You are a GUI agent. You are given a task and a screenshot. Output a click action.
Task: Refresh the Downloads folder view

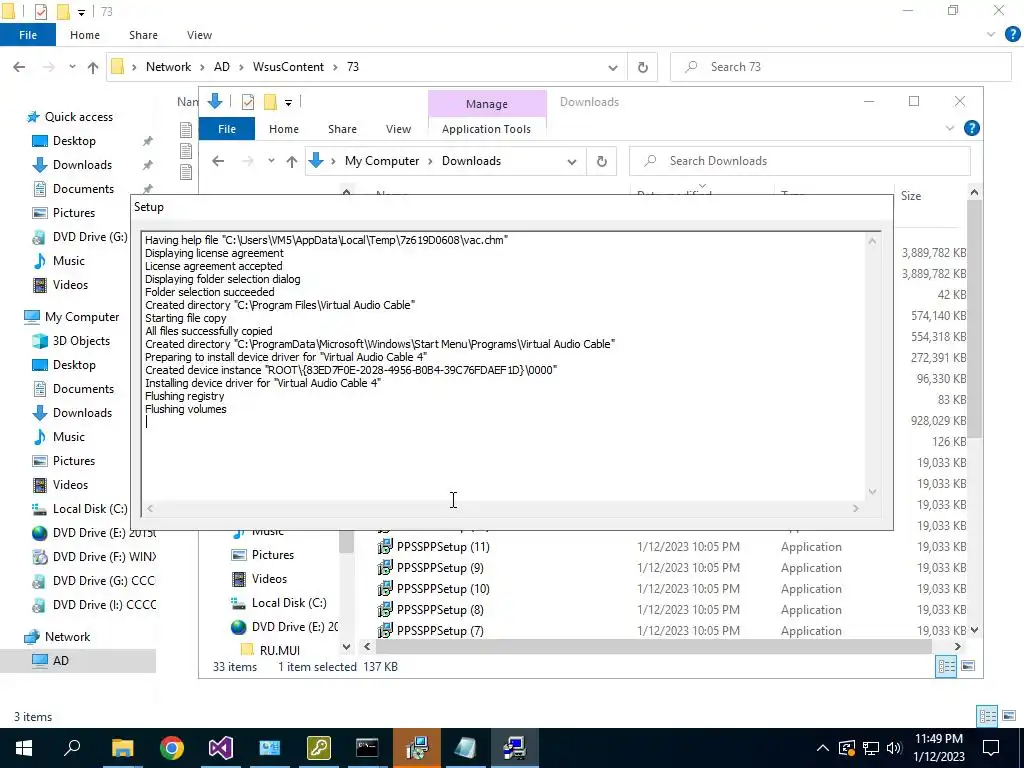[601, 161]
